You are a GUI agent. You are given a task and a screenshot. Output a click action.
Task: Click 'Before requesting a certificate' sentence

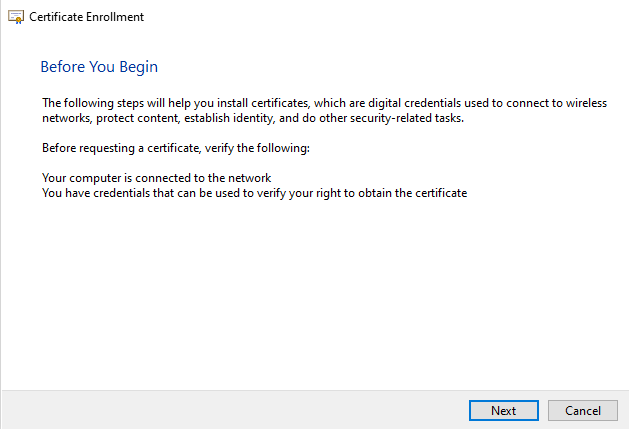point(176,148)
